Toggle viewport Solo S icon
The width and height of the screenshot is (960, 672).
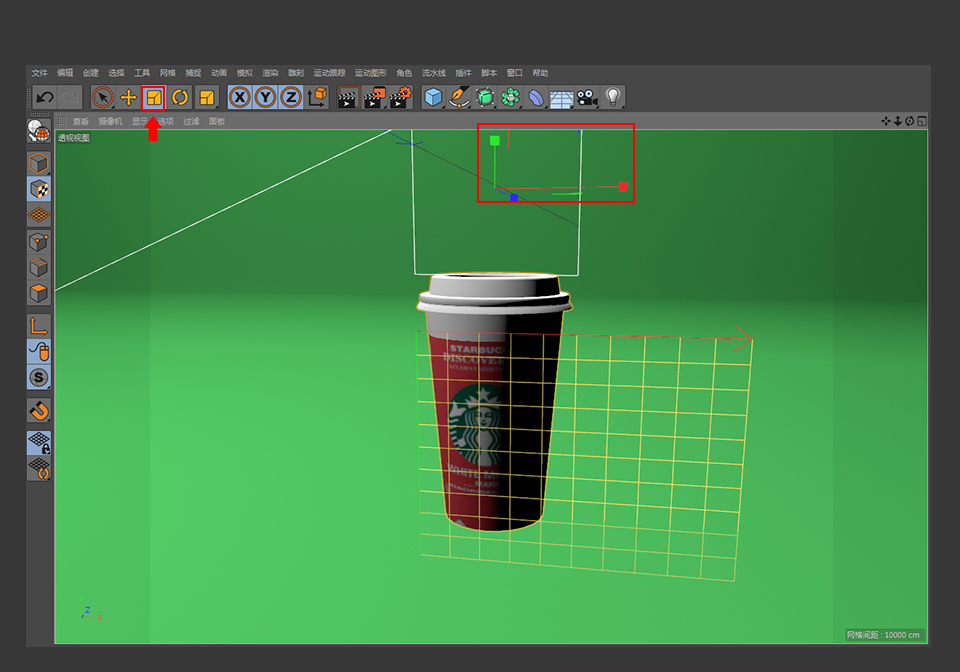point(39,378)
